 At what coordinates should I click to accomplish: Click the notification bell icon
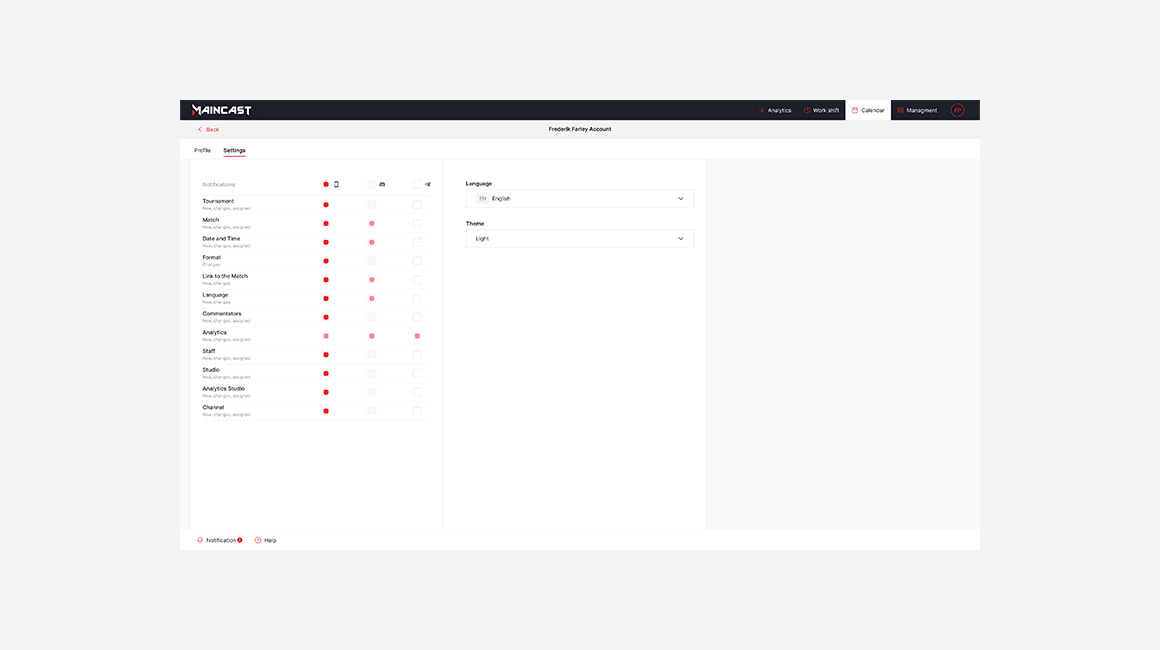pyautogui.click(x=200, y=540)
